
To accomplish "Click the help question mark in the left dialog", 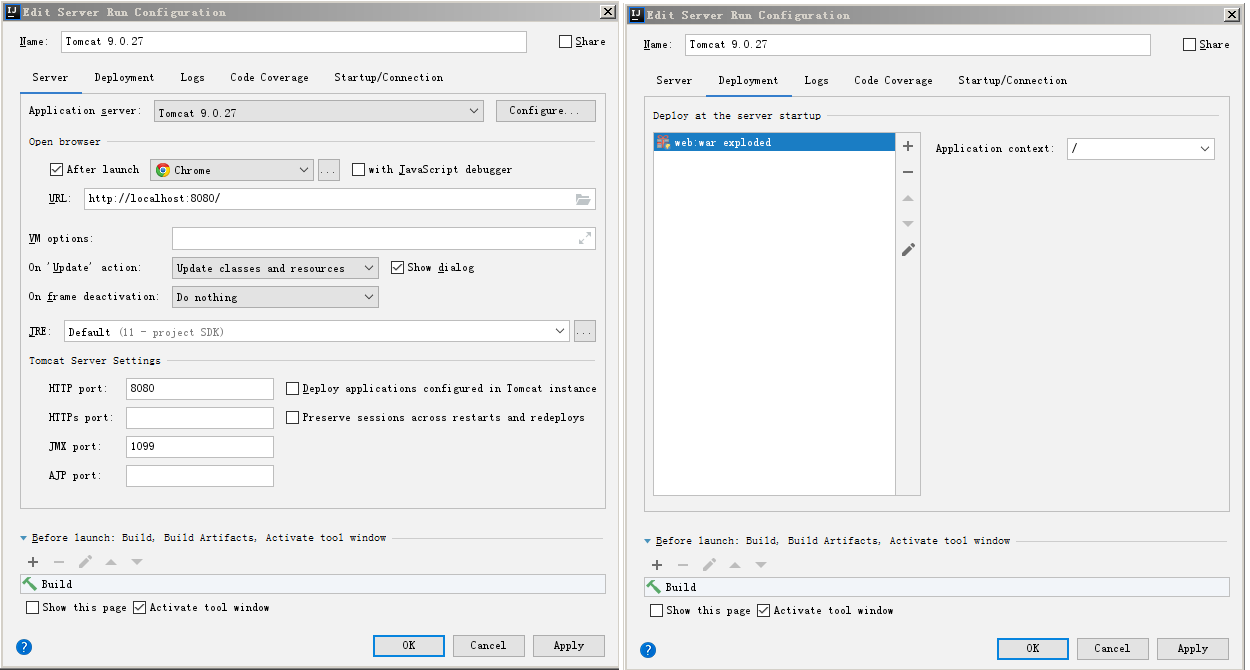I will click(24, 647).
